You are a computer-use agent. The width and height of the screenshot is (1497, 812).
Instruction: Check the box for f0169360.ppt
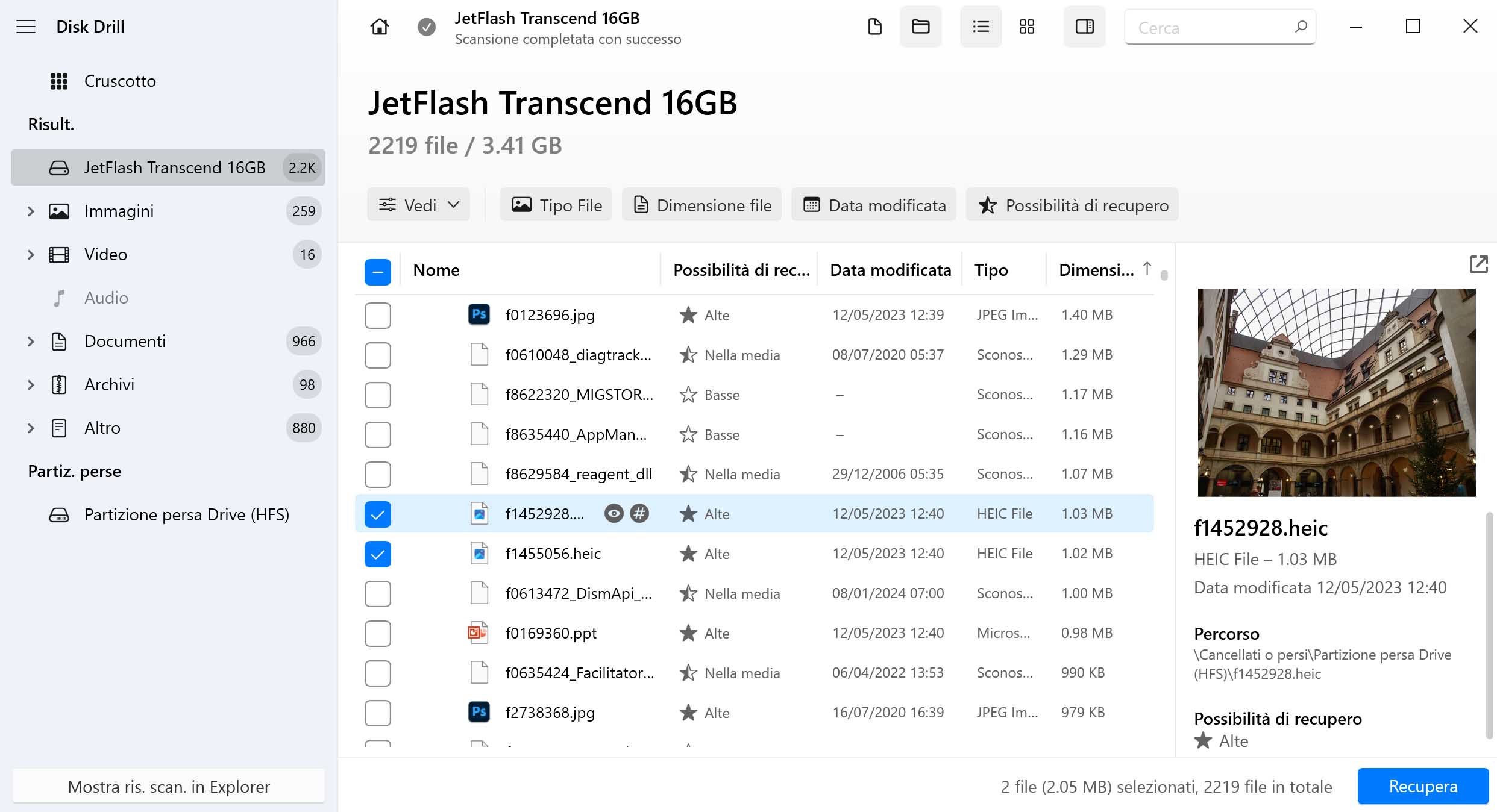coord(377,633)
